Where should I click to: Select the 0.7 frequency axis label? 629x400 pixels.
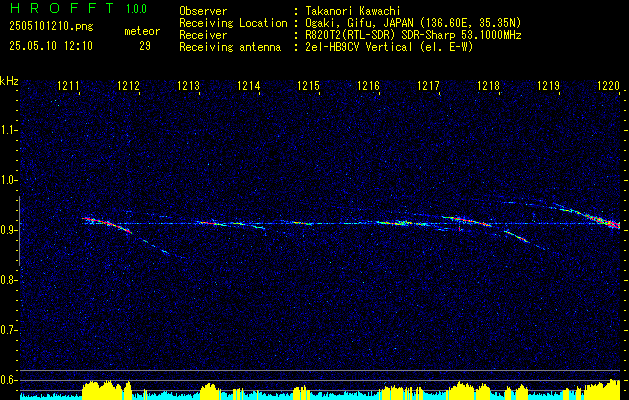point(8,330)
